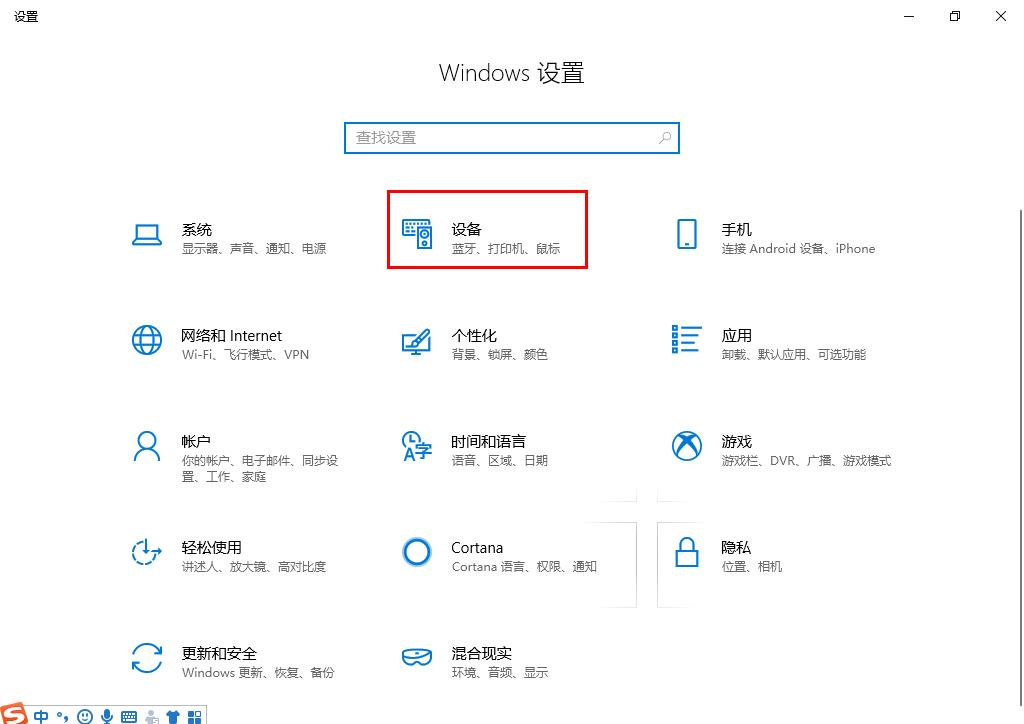Click '蓝牙、打印机、鼠标' description
The image size is (1024, 724).
coord(505,249)
